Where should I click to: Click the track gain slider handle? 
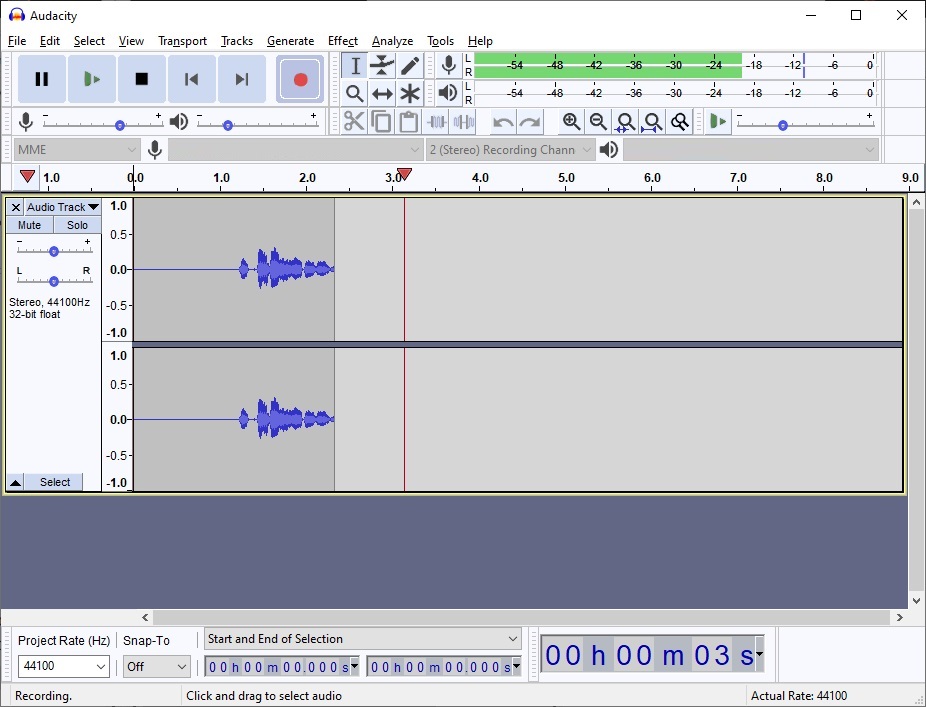(x=54, y=251)
